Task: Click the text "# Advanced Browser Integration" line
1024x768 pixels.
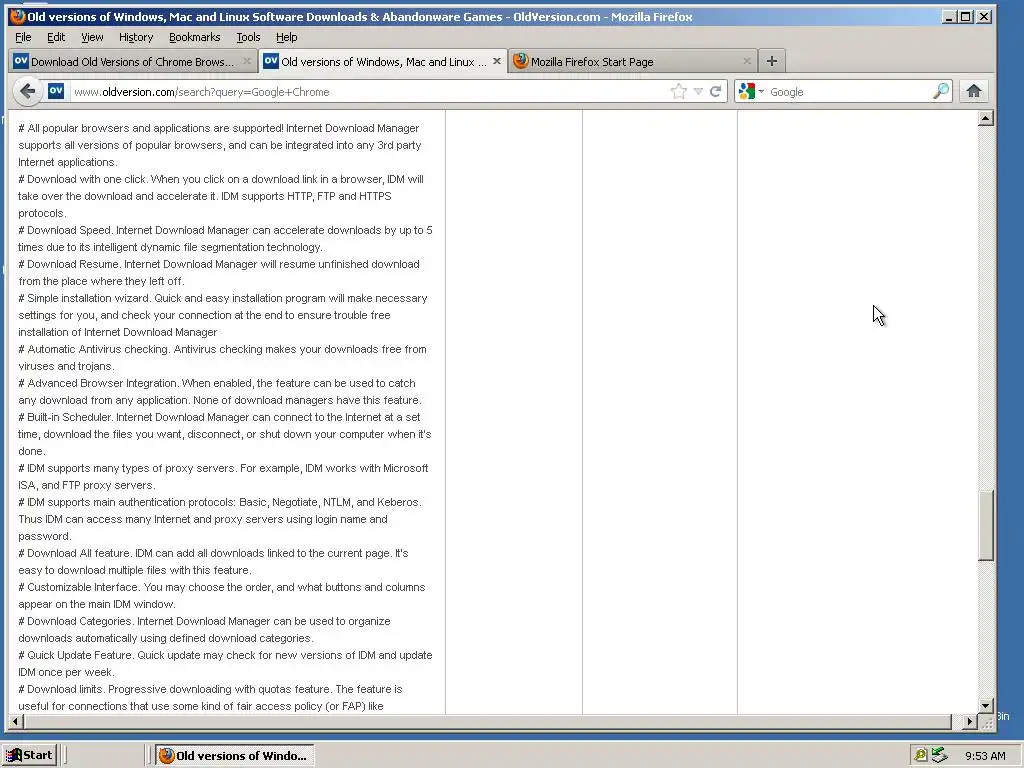Action: (x=217, y=383)
